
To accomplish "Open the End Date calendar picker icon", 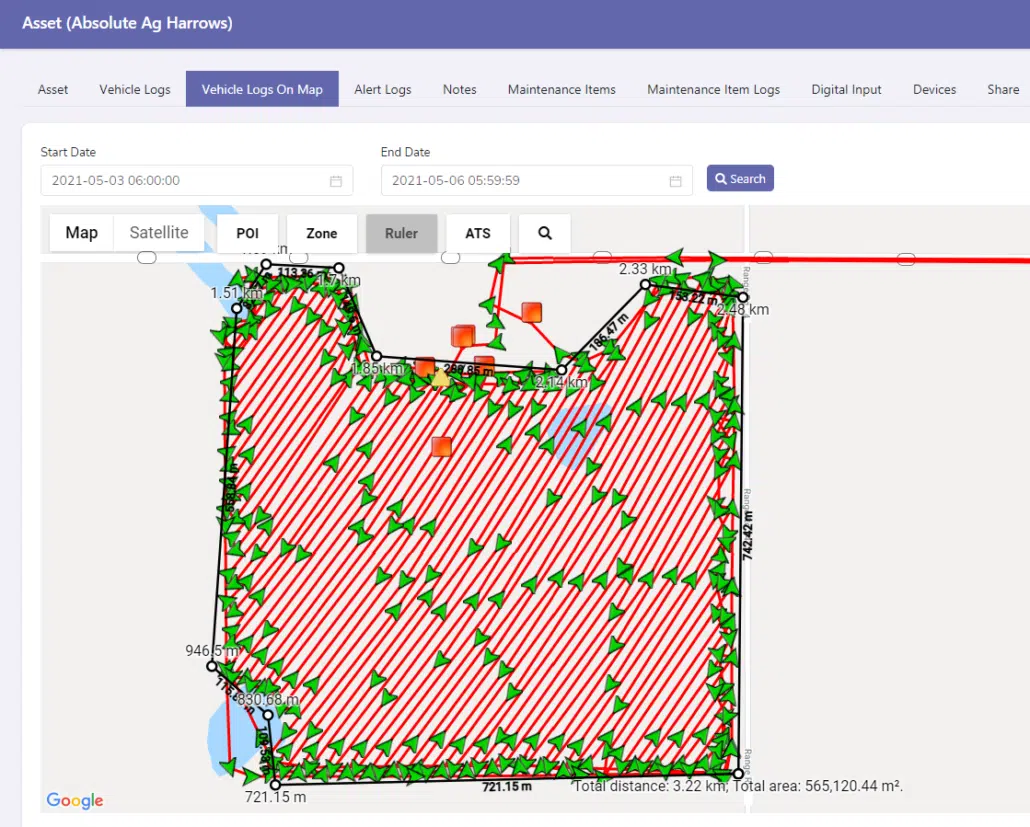I will [676, 181].
